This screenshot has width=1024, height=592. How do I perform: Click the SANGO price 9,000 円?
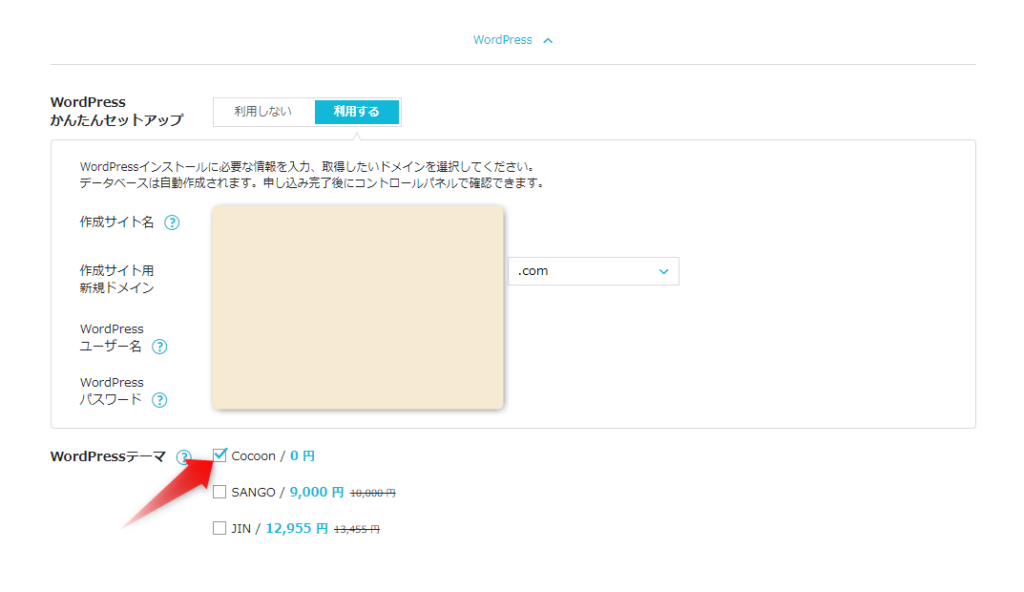317,492
